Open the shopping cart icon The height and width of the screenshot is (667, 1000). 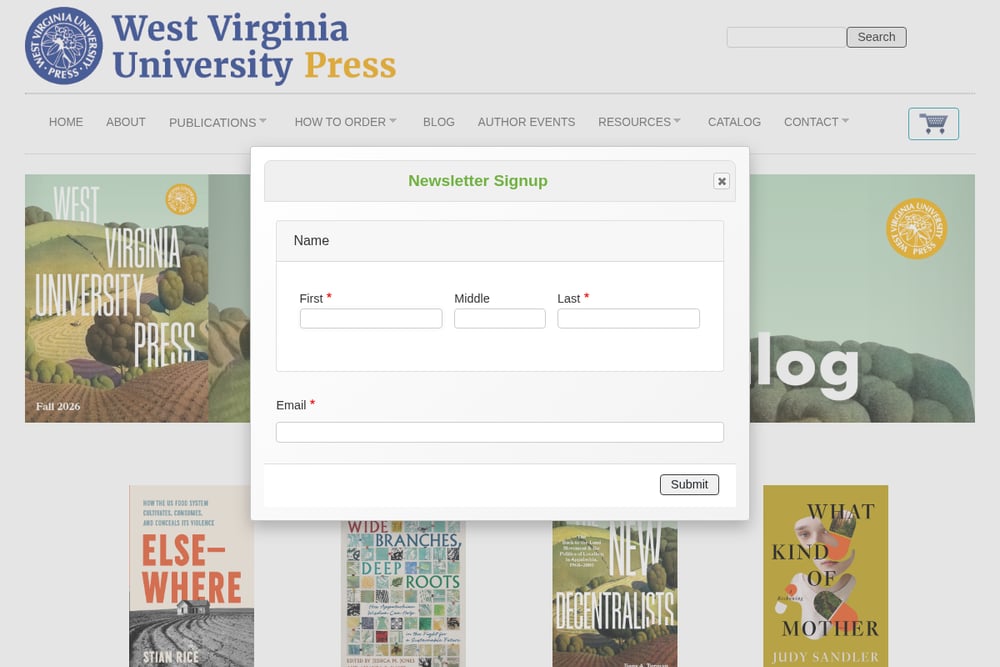pyautogui.click(x=933, y=124)
